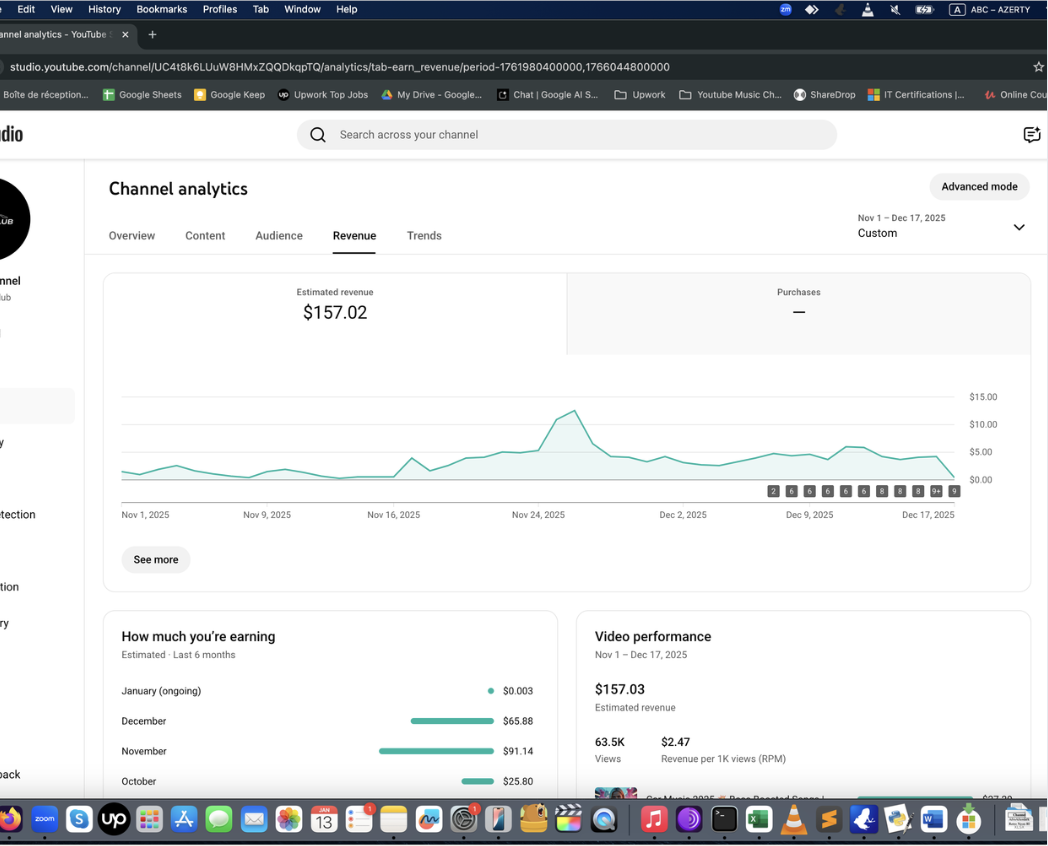Open Terminal from the dock

(724, 820)
